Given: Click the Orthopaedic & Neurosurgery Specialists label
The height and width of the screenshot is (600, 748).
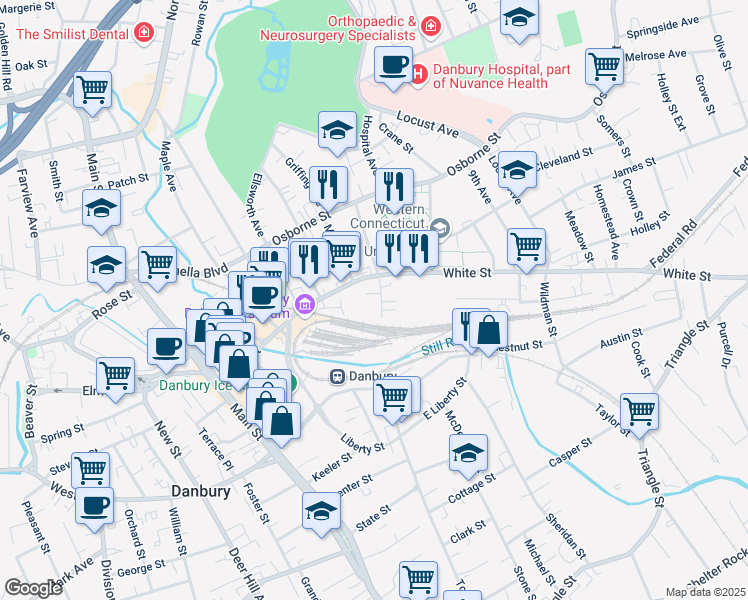Looking at the screenshot, I should coord(338,28).
